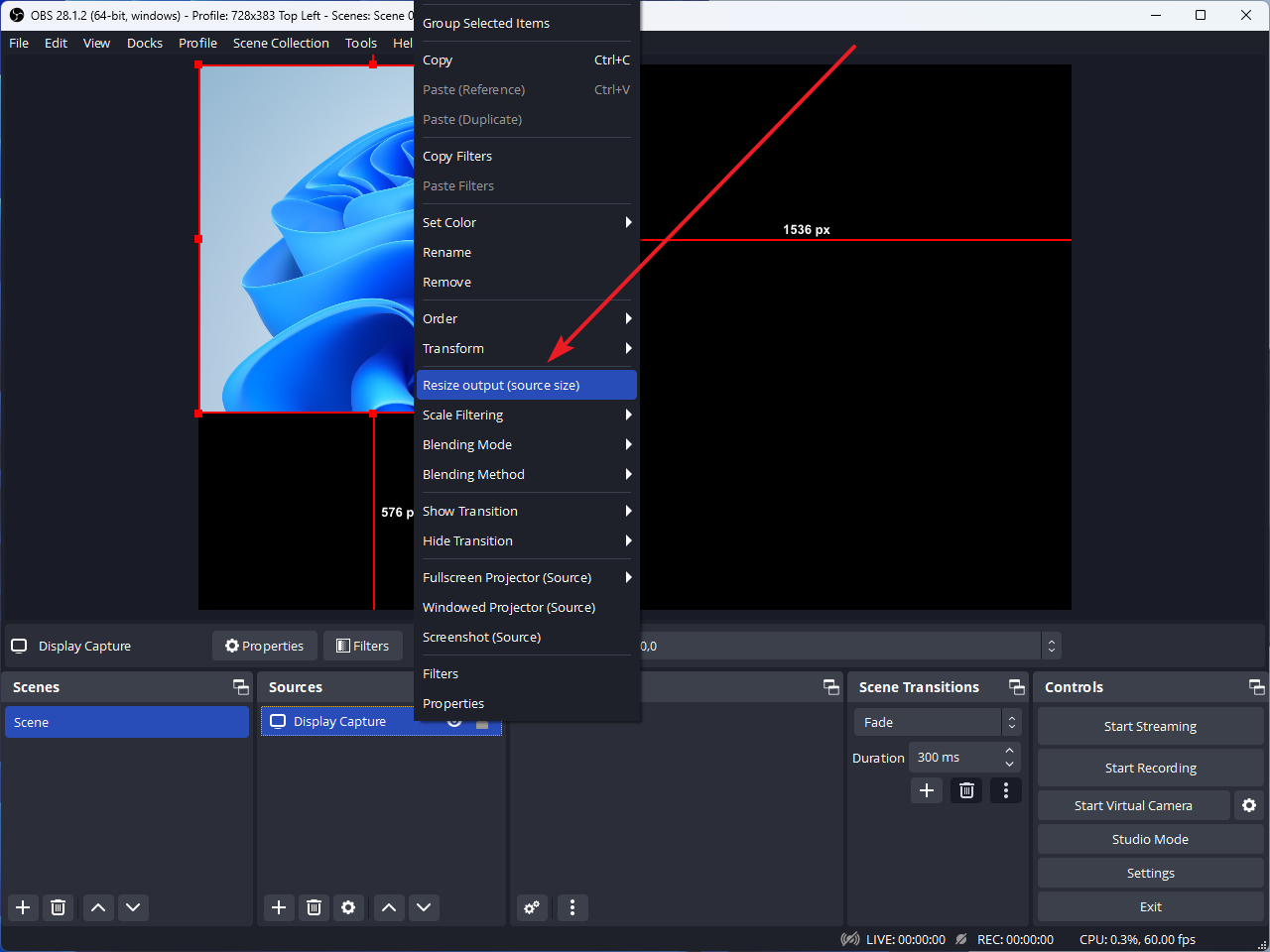The height and width of the screenshot is (952, 1270).
Task: Expand the Blending Mode submenu
Action: (628, 444)
